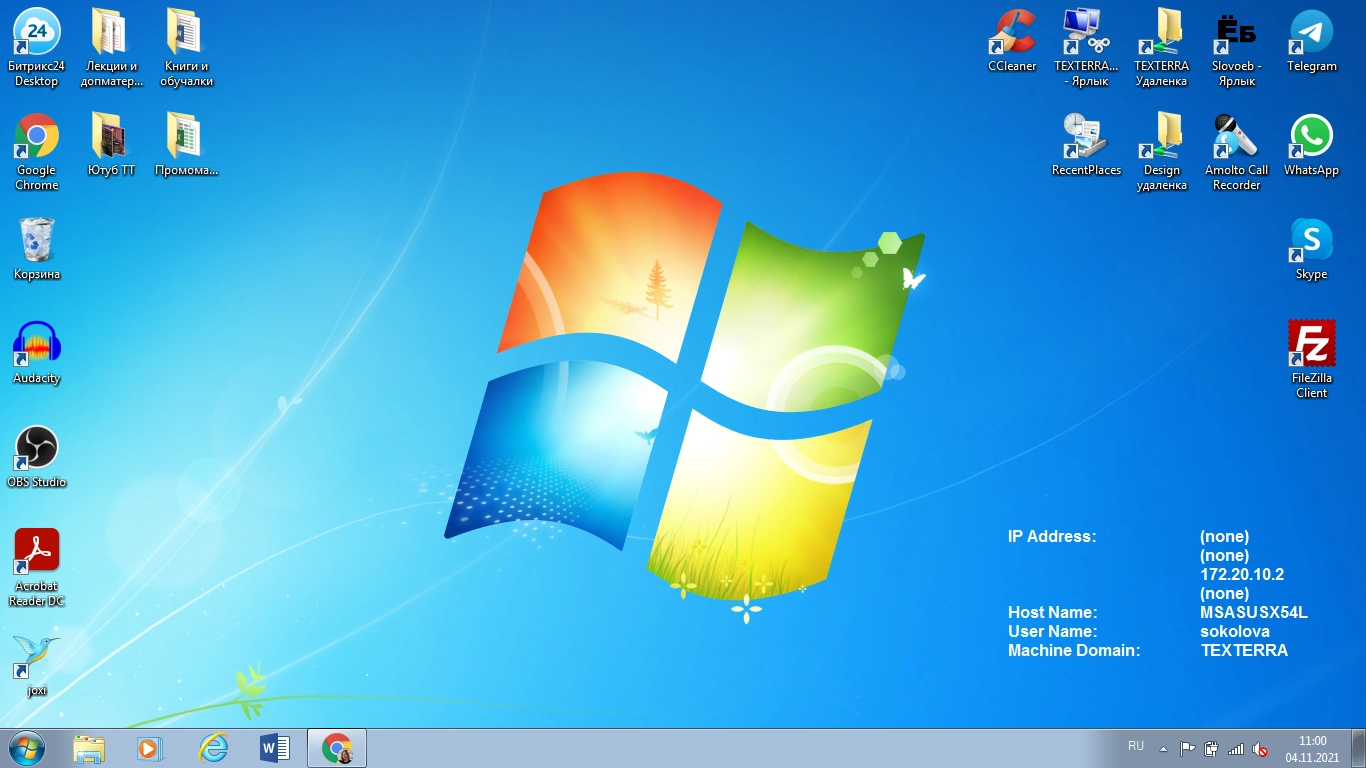This screenshot has width=1366, height=768.
Task: Select the Лекции и допматериалы folder
Action: pos(112,47)
